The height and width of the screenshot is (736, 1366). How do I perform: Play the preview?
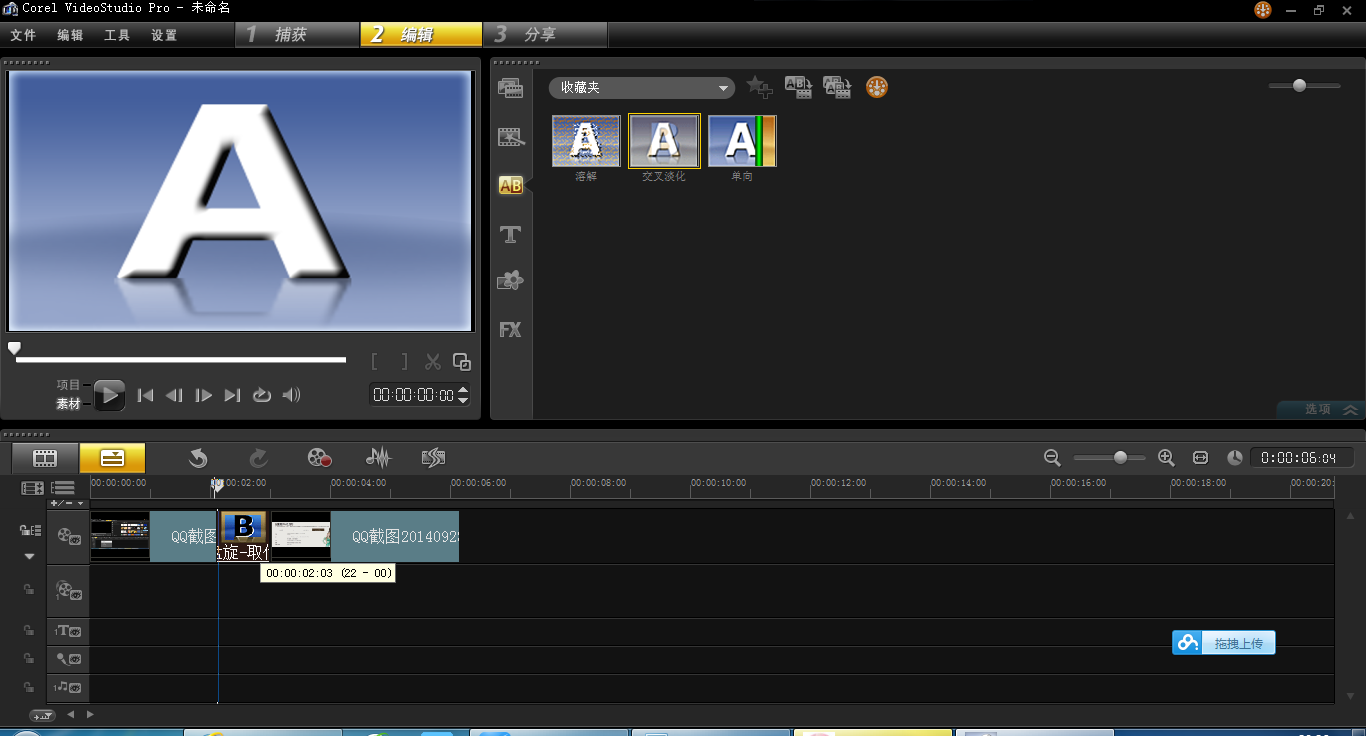pos(110,395)
